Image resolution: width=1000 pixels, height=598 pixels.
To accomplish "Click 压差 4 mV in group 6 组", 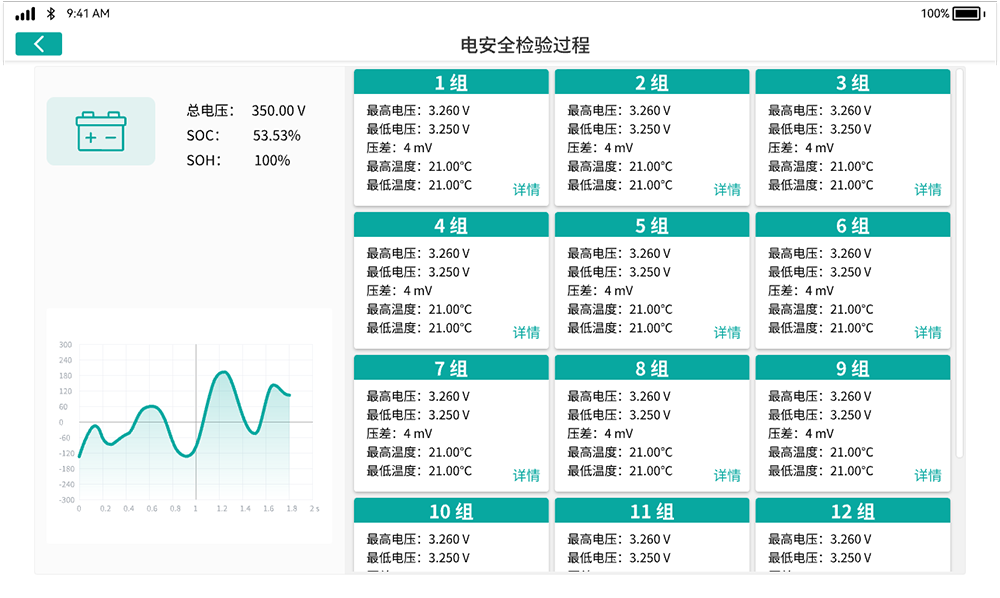I will 801,291.
